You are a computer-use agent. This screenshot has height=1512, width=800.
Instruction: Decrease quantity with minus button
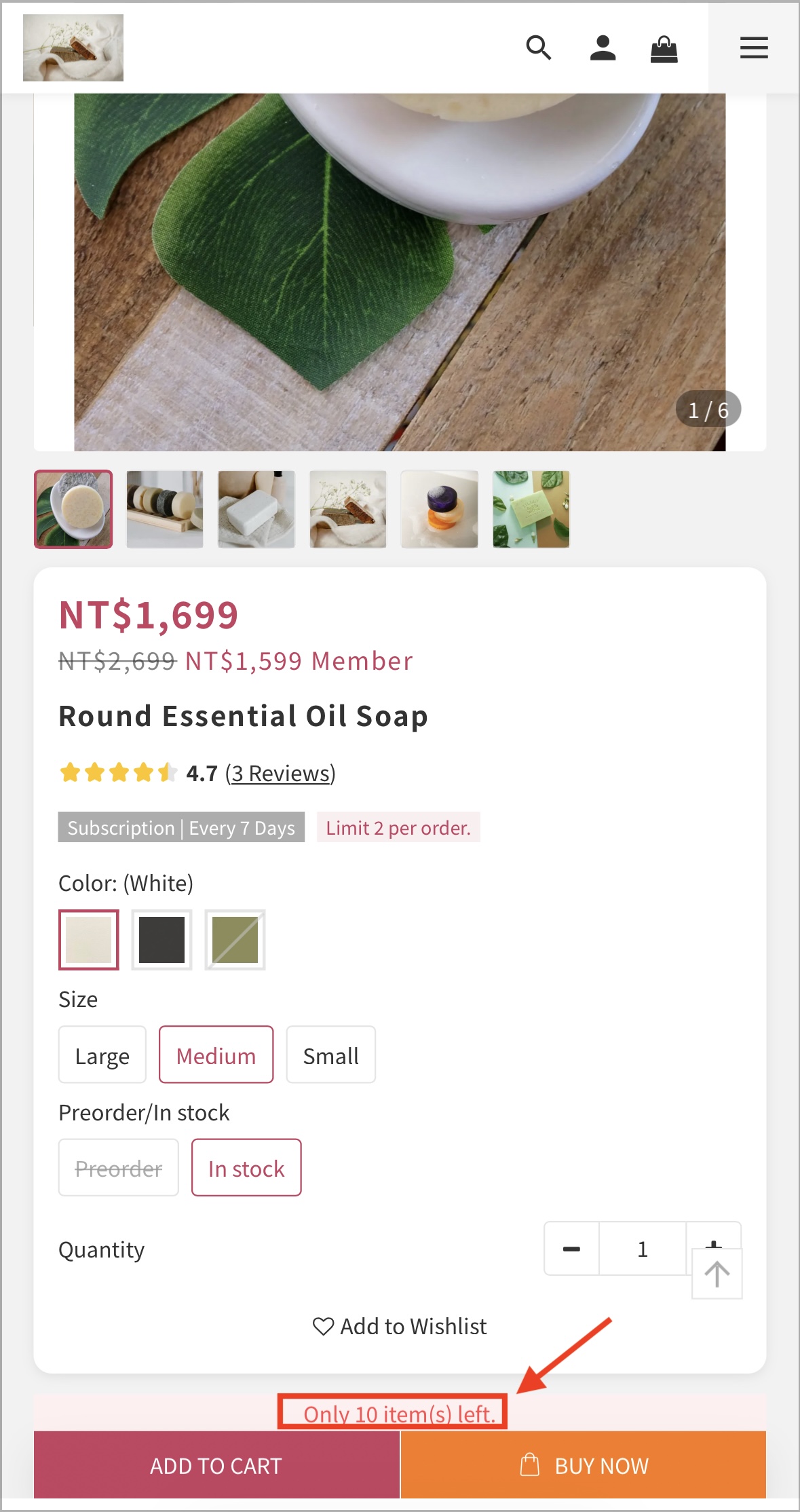[x=571, y=1249]
